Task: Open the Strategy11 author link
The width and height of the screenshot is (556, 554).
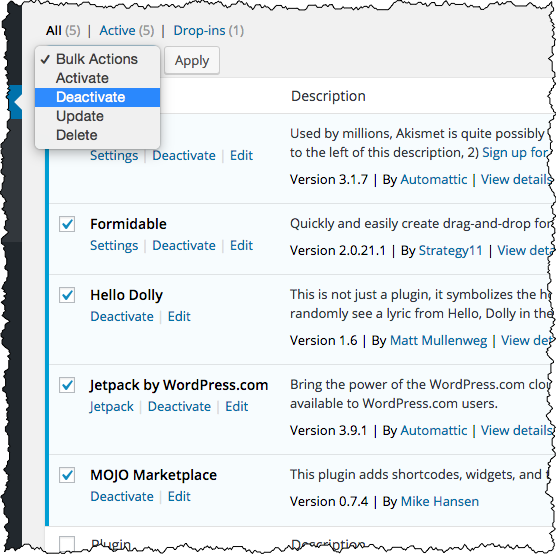Action: click(x=451, y=251)
